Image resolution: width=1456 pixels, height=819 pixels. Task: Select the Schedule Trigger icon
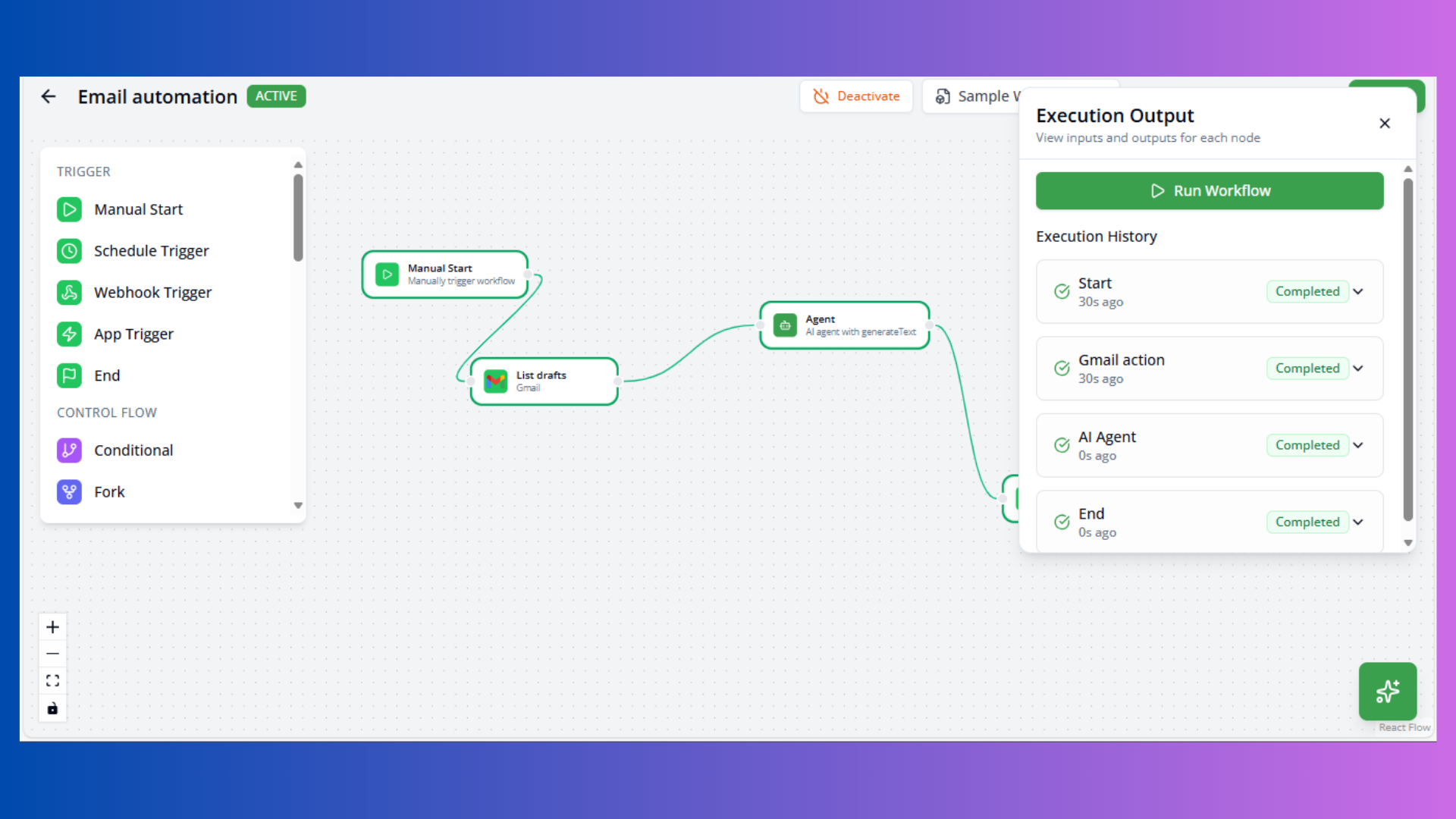click(69, 251)
